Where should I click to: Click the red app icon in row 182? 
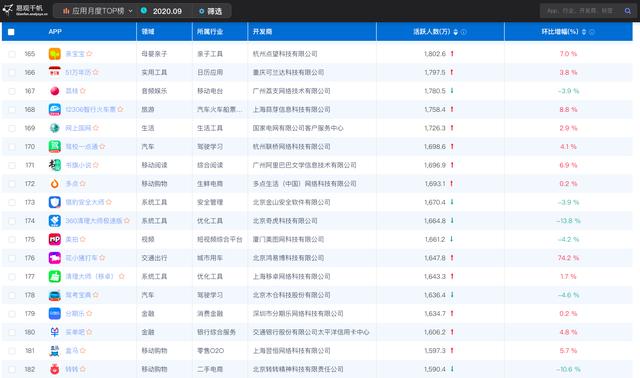[55, 369]
